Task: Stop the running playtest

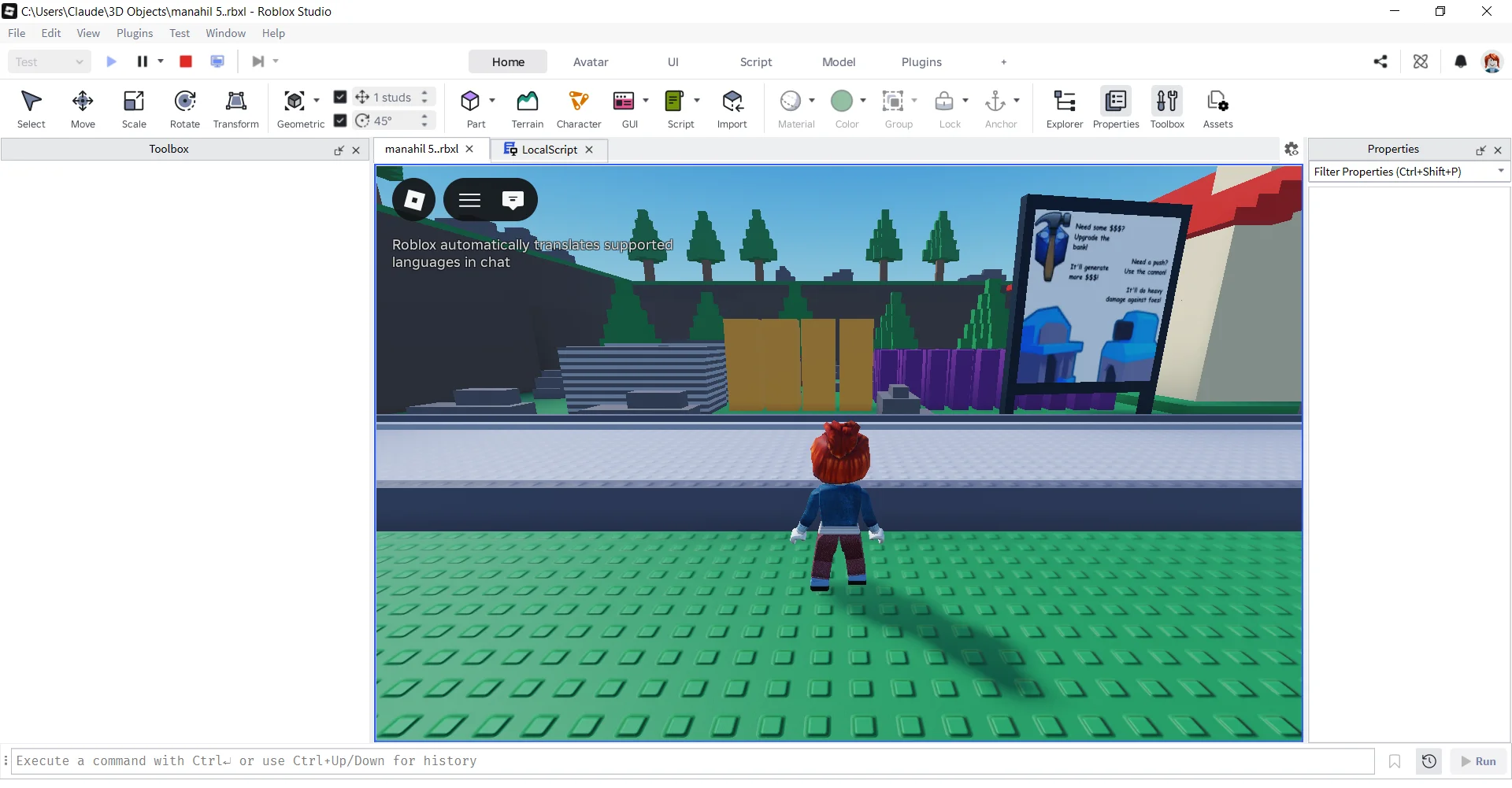Action: click(186, 61)
